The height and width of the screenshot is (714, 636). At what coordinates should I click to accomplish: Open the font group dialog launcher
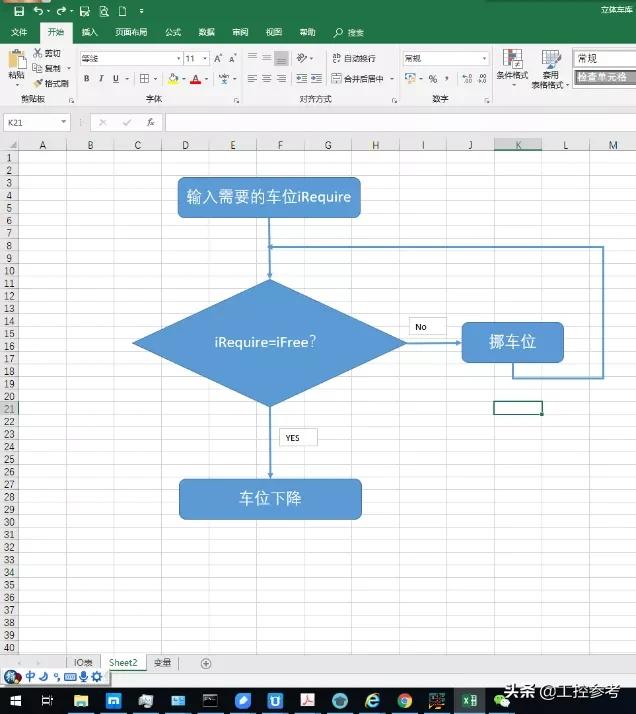[236, 100]
